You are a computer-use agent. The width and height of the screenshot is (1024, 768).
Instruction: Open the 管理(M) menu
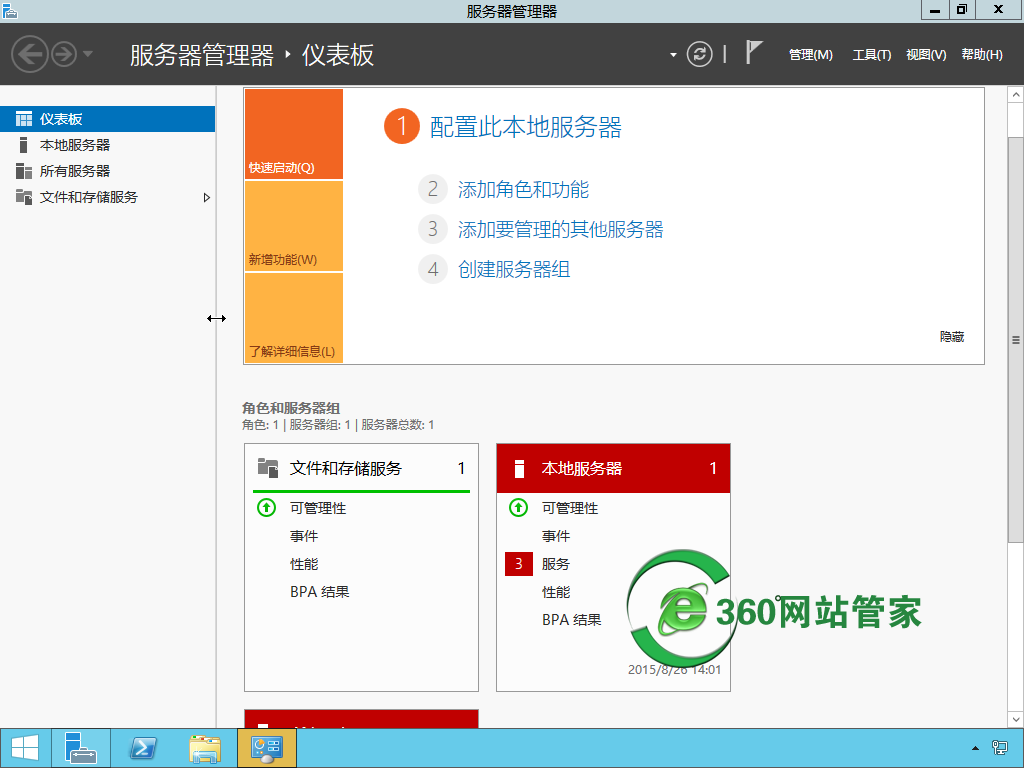pos(810,55)
